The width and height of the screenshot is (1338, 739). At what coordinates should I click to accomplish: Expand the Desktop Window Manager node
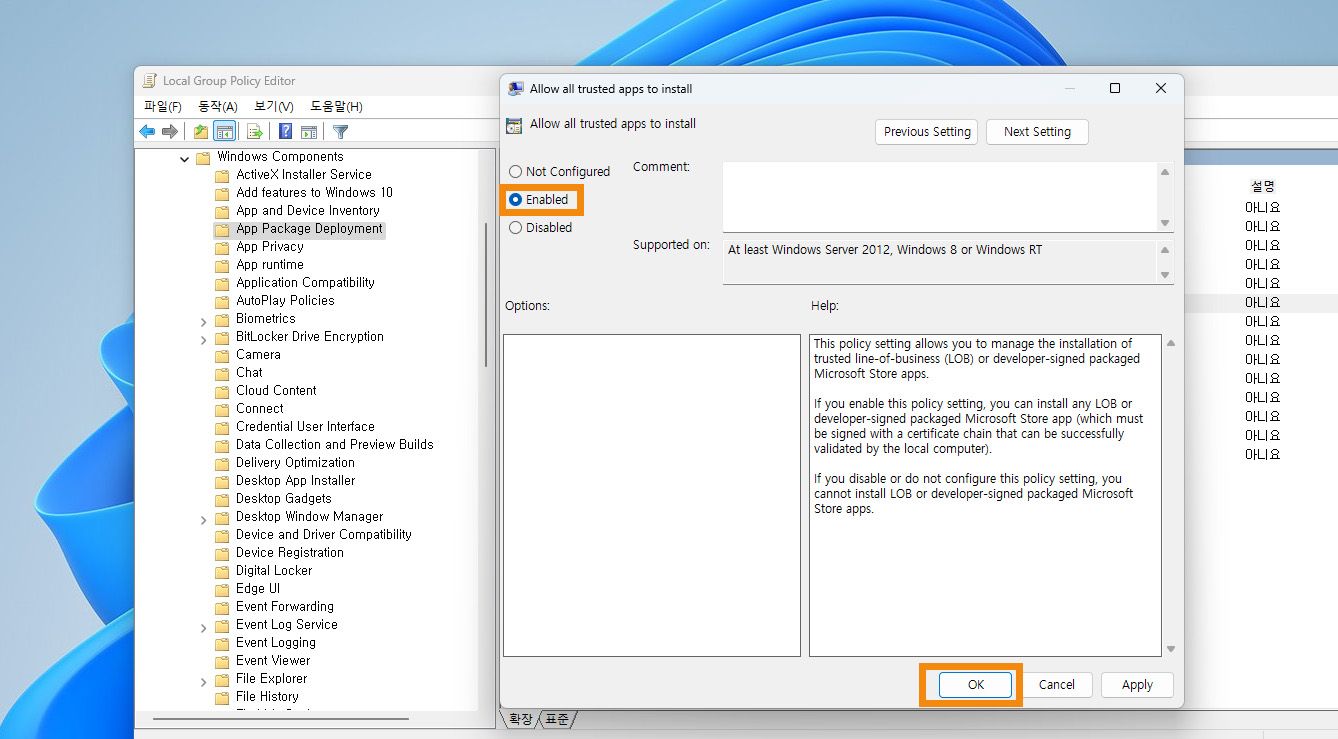click(204, 518)
